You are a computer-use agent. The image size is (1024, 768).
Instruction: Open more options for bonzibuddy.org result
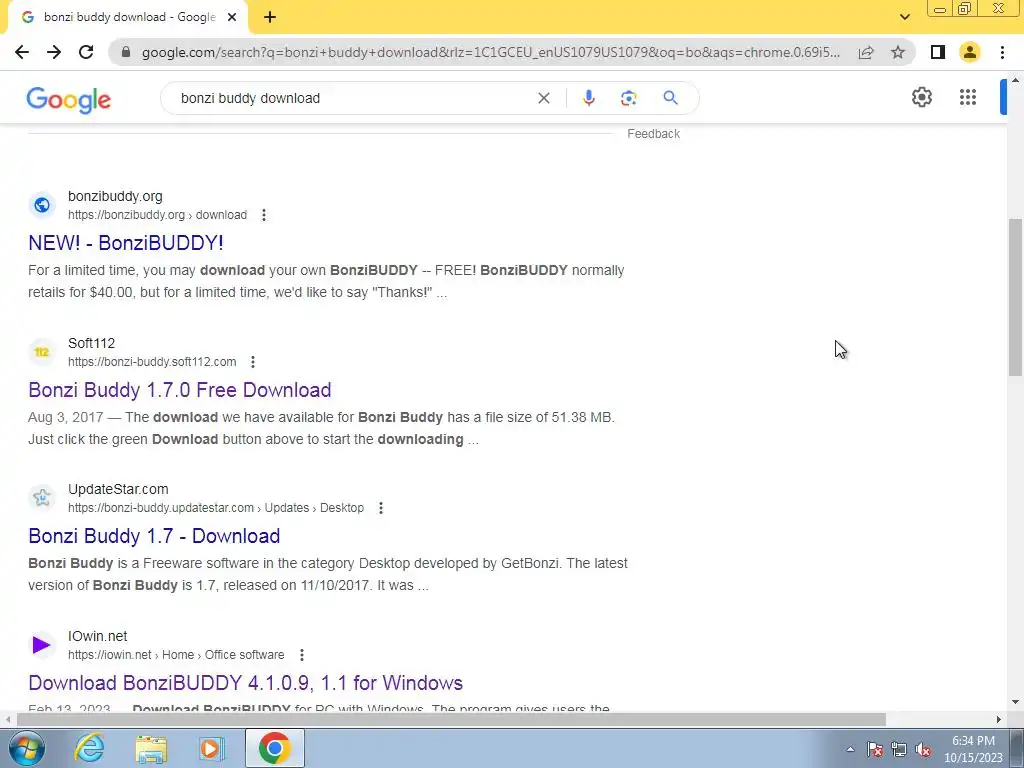pyautogui.click(x=264, y=215)
